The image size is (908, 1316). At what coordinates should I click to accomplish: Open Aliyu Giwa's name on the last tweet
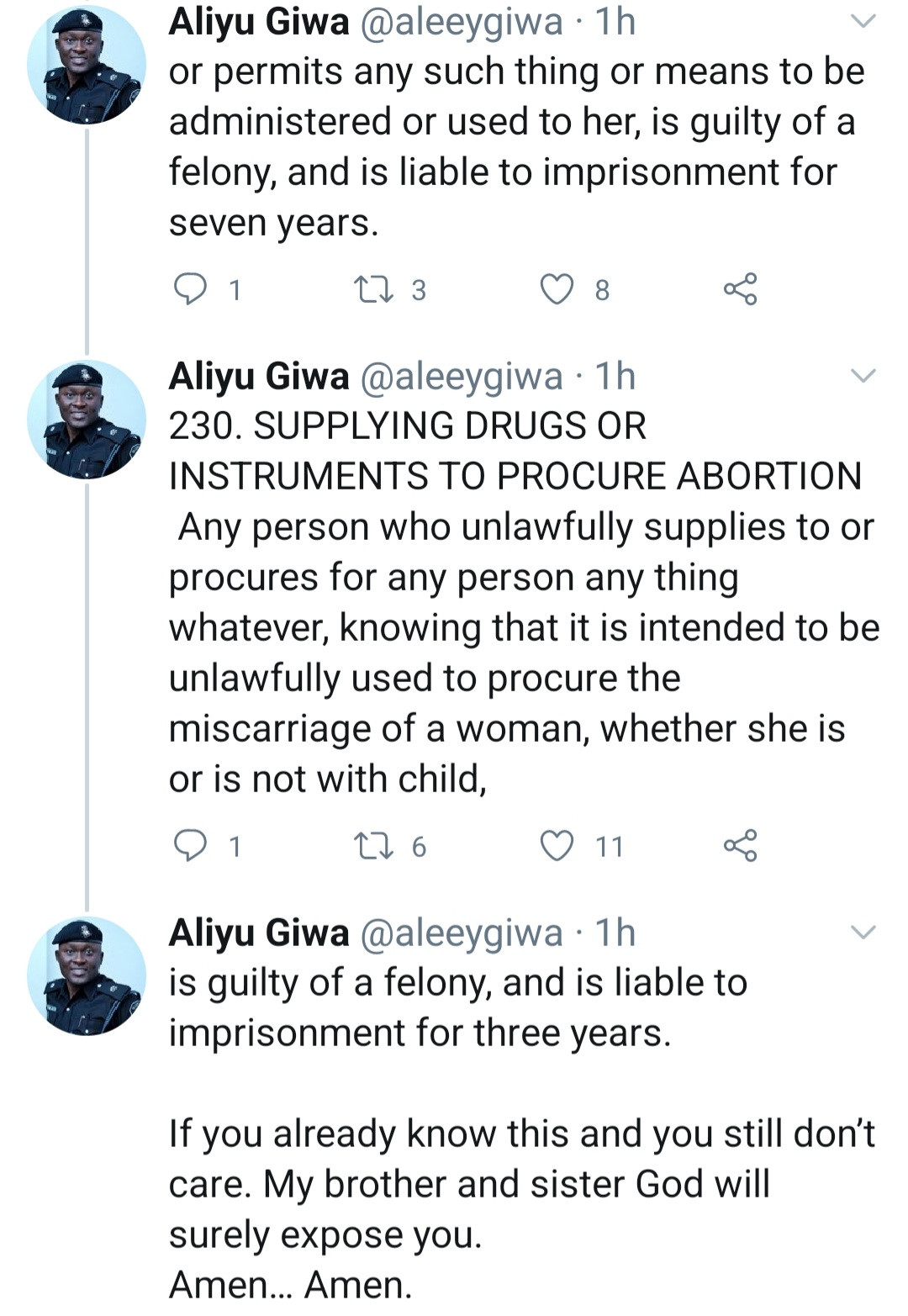pos(259,933)
